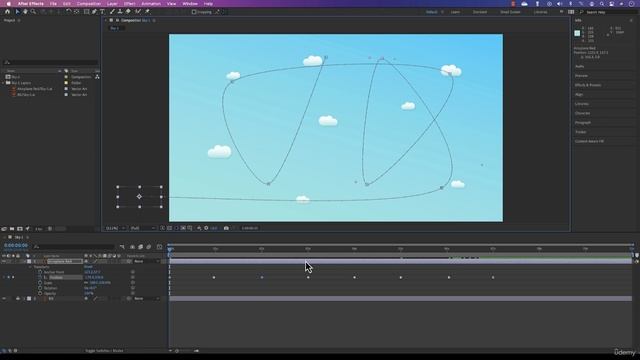Click the new folder icon in the Project panel
This screenshot has height=360, width=640.
point(12,229)
